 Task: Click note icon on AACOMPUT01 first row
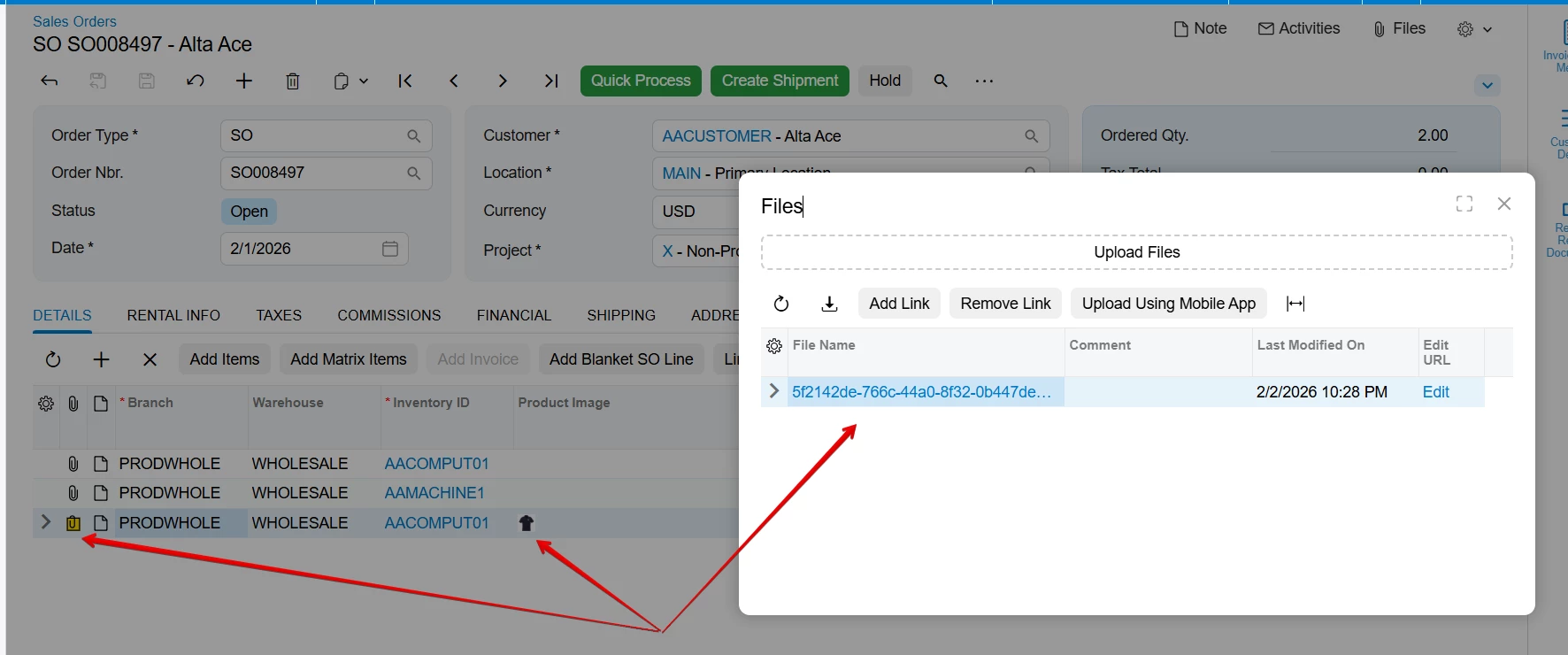pos(101,464)
